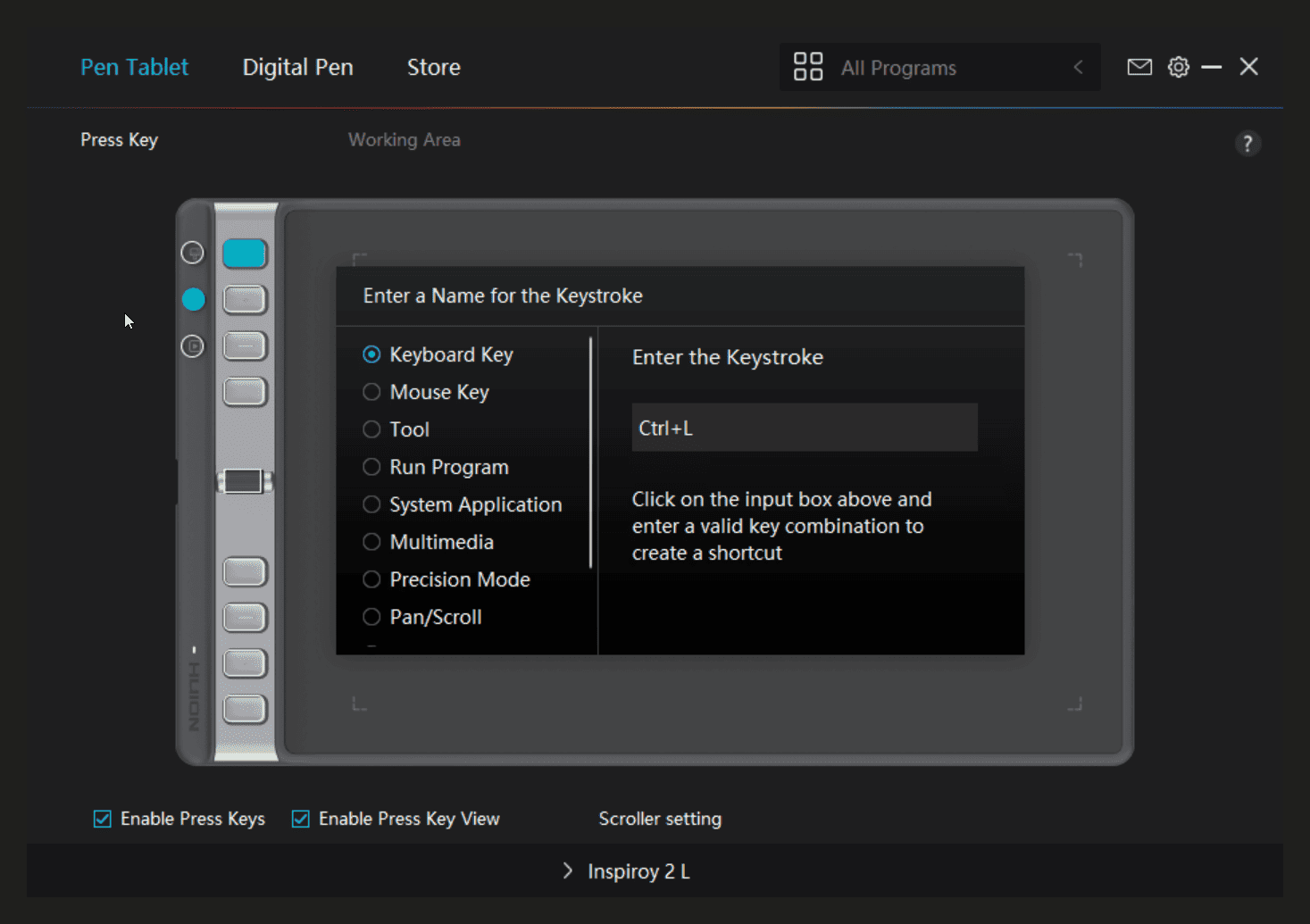Viewport: 1310px width, 924px height.
Task: Switch to the Digital Pen tab
Action: (x=297, y=67)
